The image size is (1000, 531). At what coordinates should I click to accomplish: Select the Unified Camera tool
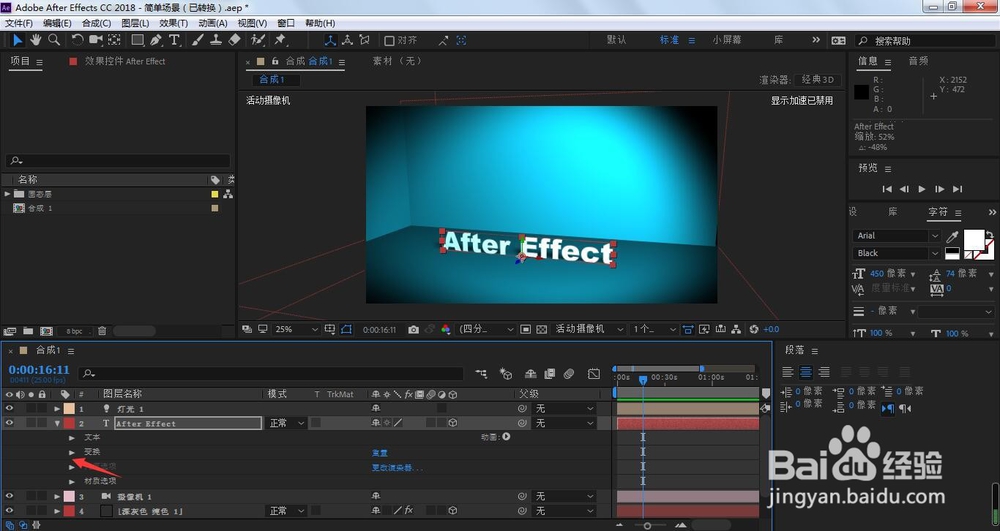(x=96, y=40)
